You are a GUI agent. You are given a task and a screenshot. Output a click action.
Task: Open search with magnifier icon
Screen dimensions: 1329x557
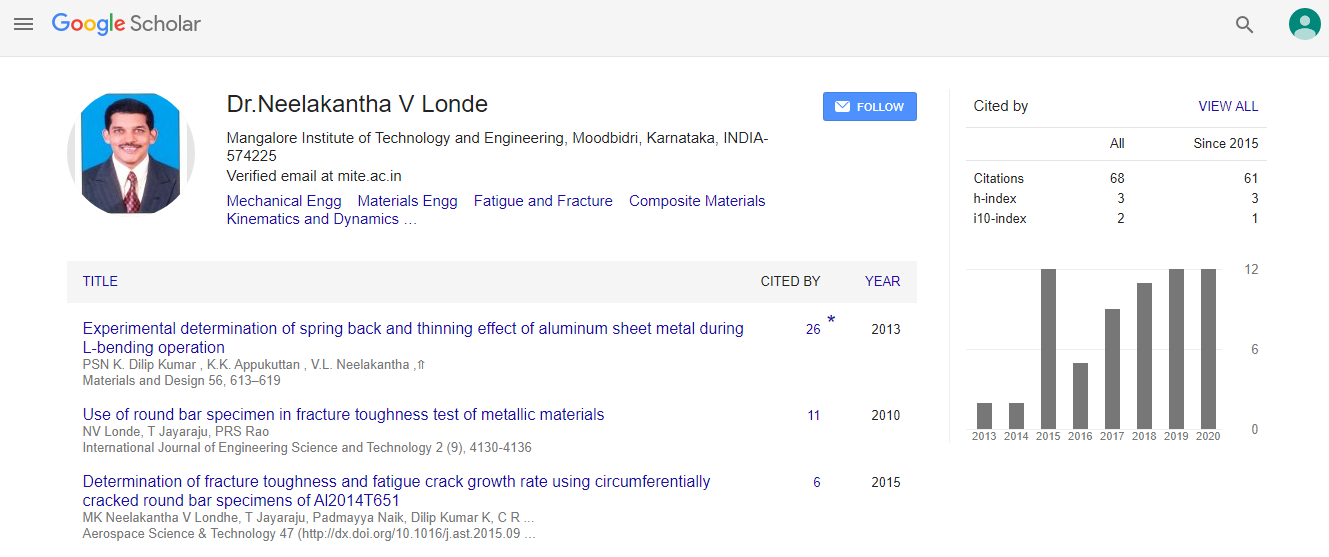(1244, 25)
